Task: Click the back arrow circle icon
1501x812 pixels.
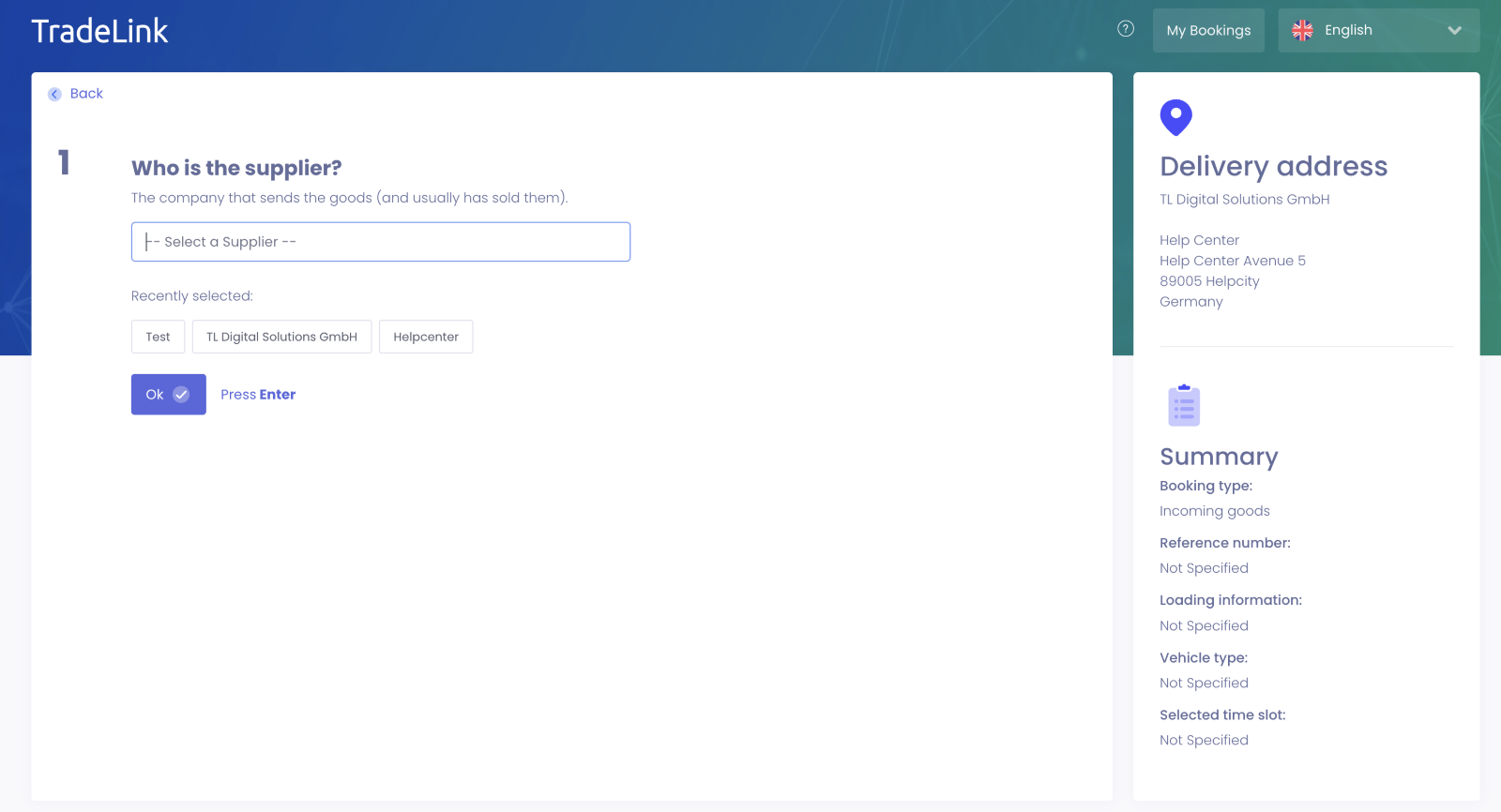Action: pos(54,94)
